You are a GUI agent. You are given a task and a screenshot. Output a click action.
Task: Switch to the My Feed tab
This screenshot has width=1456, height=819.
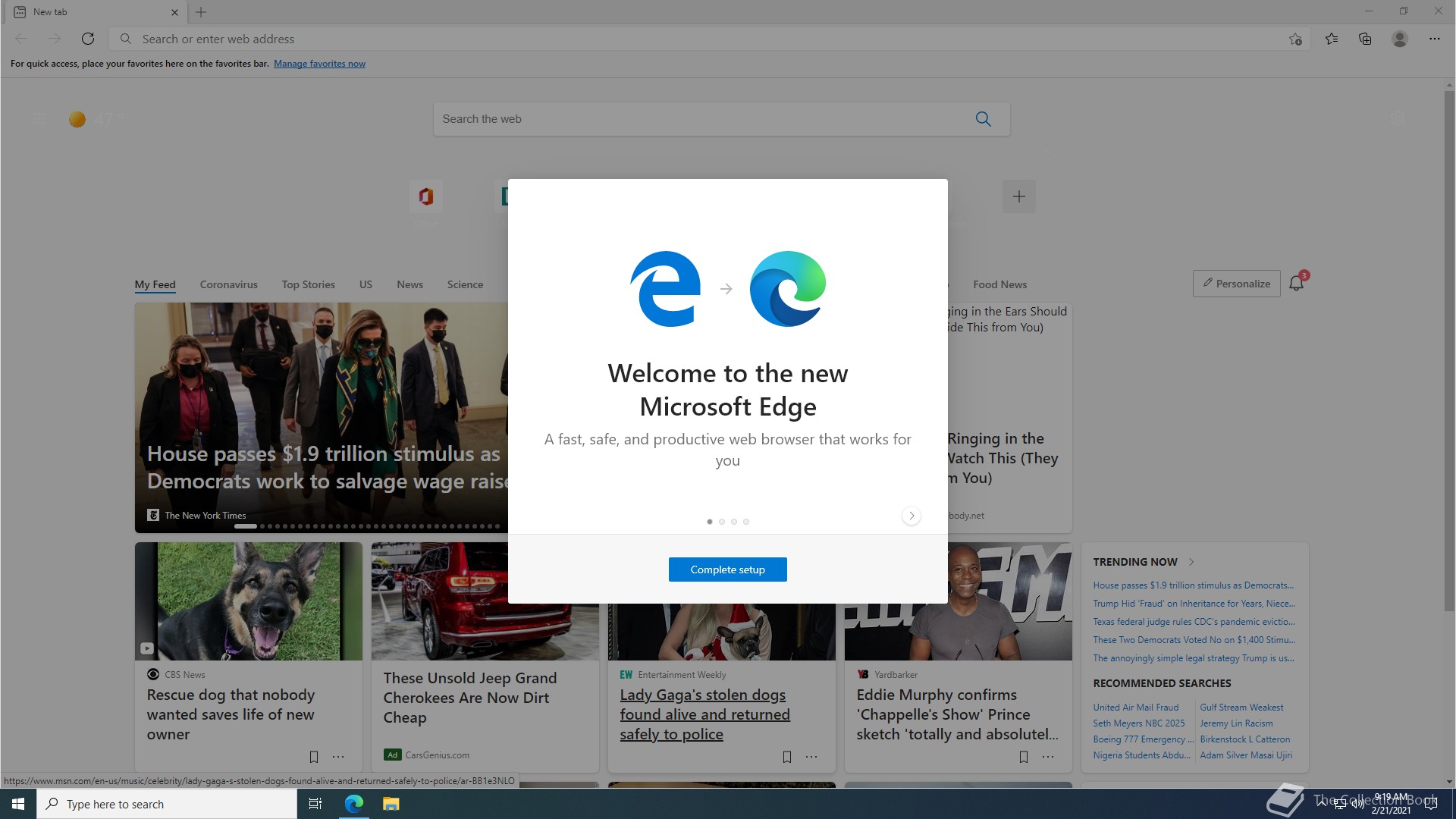[155, 284]
